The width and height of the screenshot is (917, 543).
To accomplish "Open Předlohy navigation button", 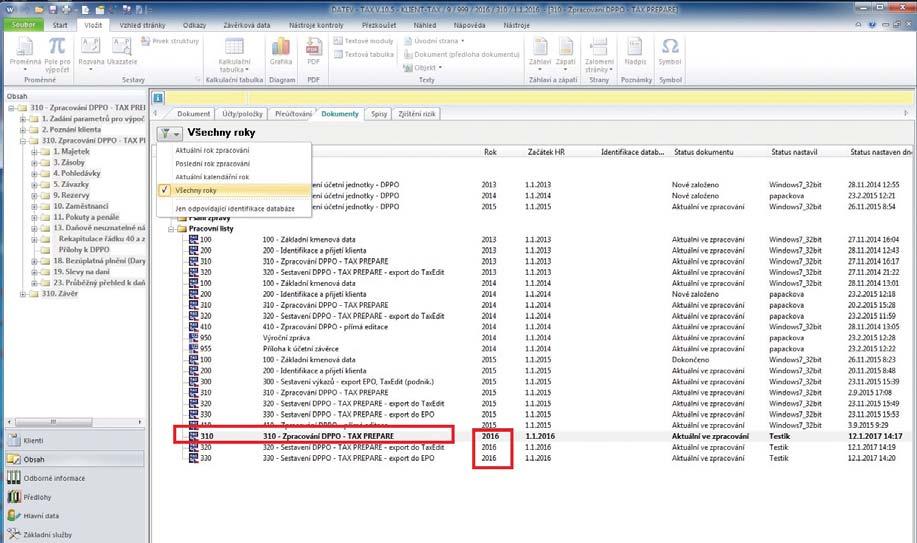I will click(75, 497).
